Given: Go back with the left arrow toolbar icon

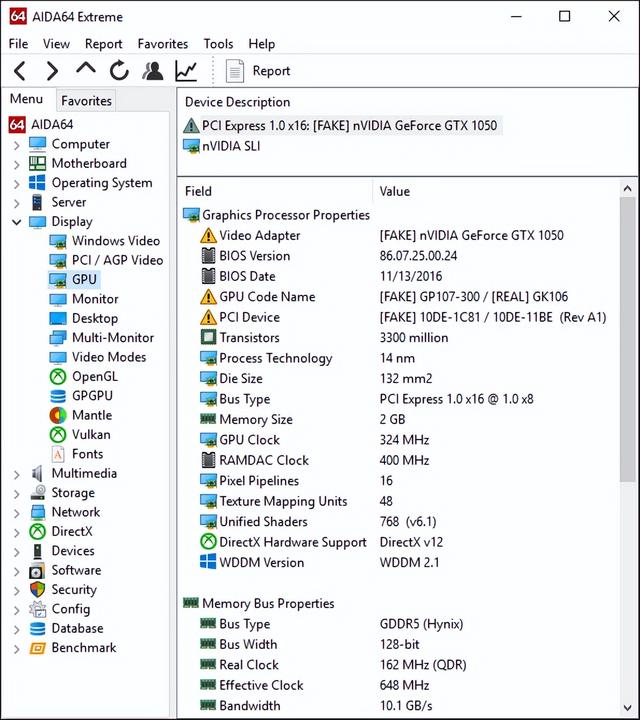Looking at the screenshot, I should click(x=20, y=71).
